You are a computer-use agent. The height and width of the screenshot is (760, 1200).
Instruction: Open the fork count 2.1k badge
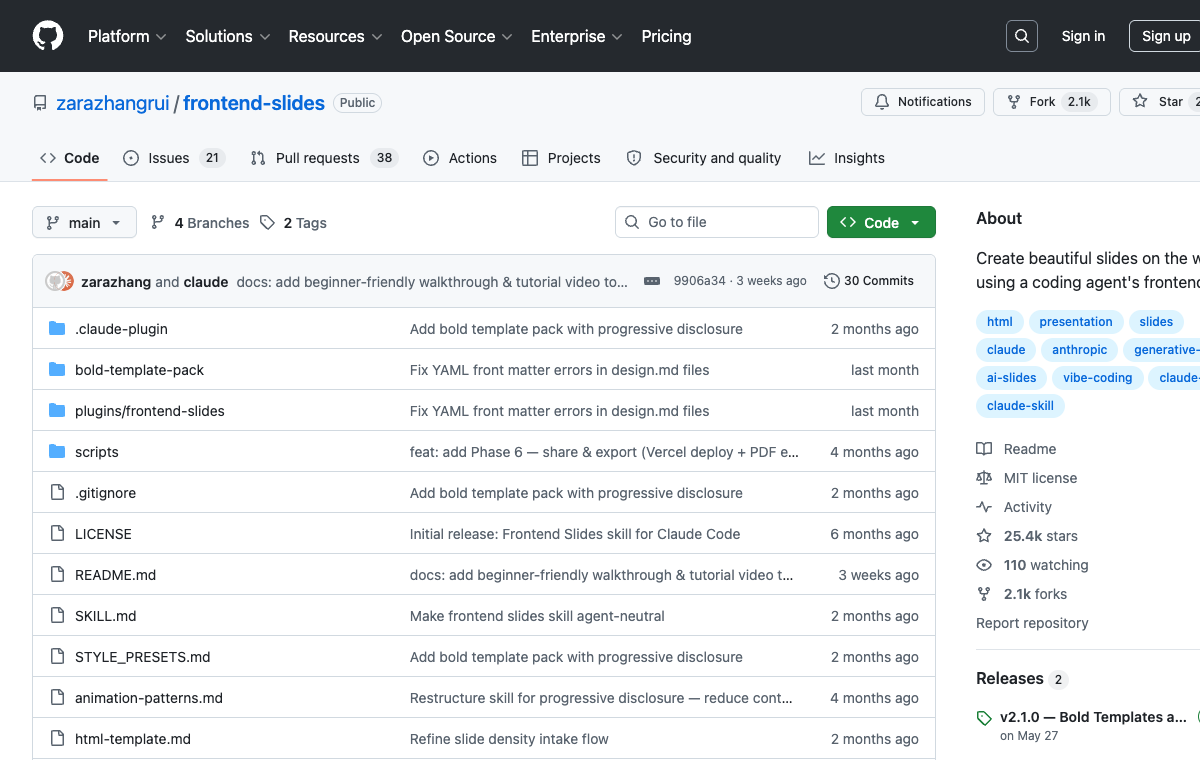pyautogui.click(x=1079, y=102)
